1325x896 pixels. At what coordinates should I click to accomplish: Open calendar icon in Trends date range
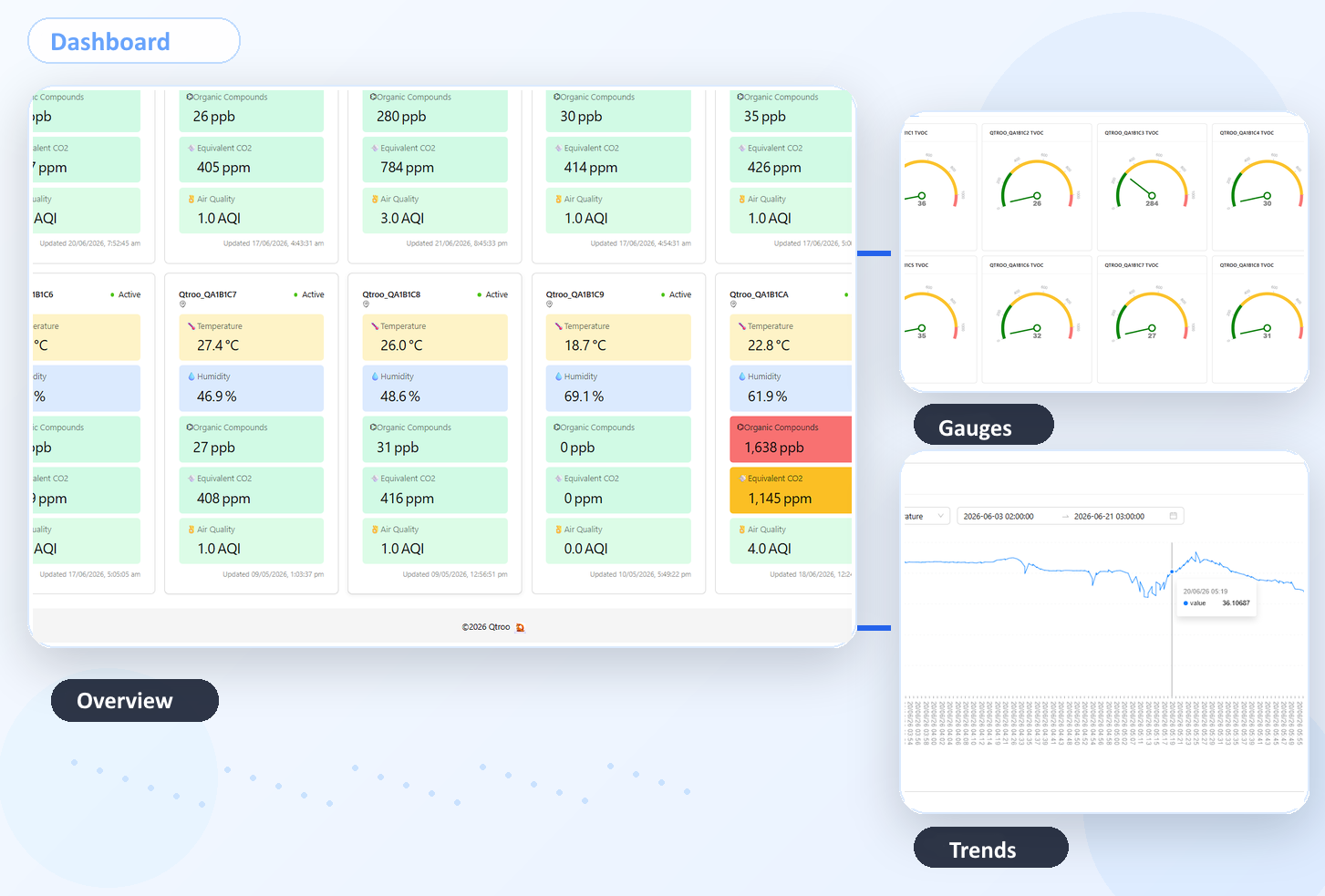tap(1174, 516)
